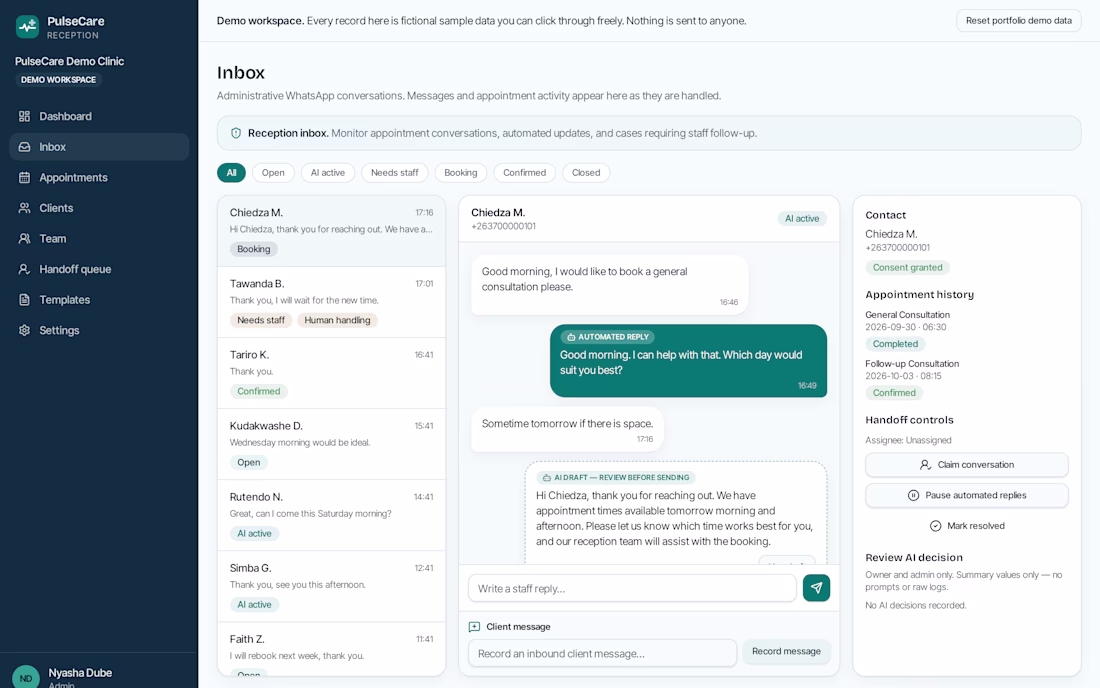
Task: Click the Inbox tray icon in sidebar
Action: (x=25, y=147)
